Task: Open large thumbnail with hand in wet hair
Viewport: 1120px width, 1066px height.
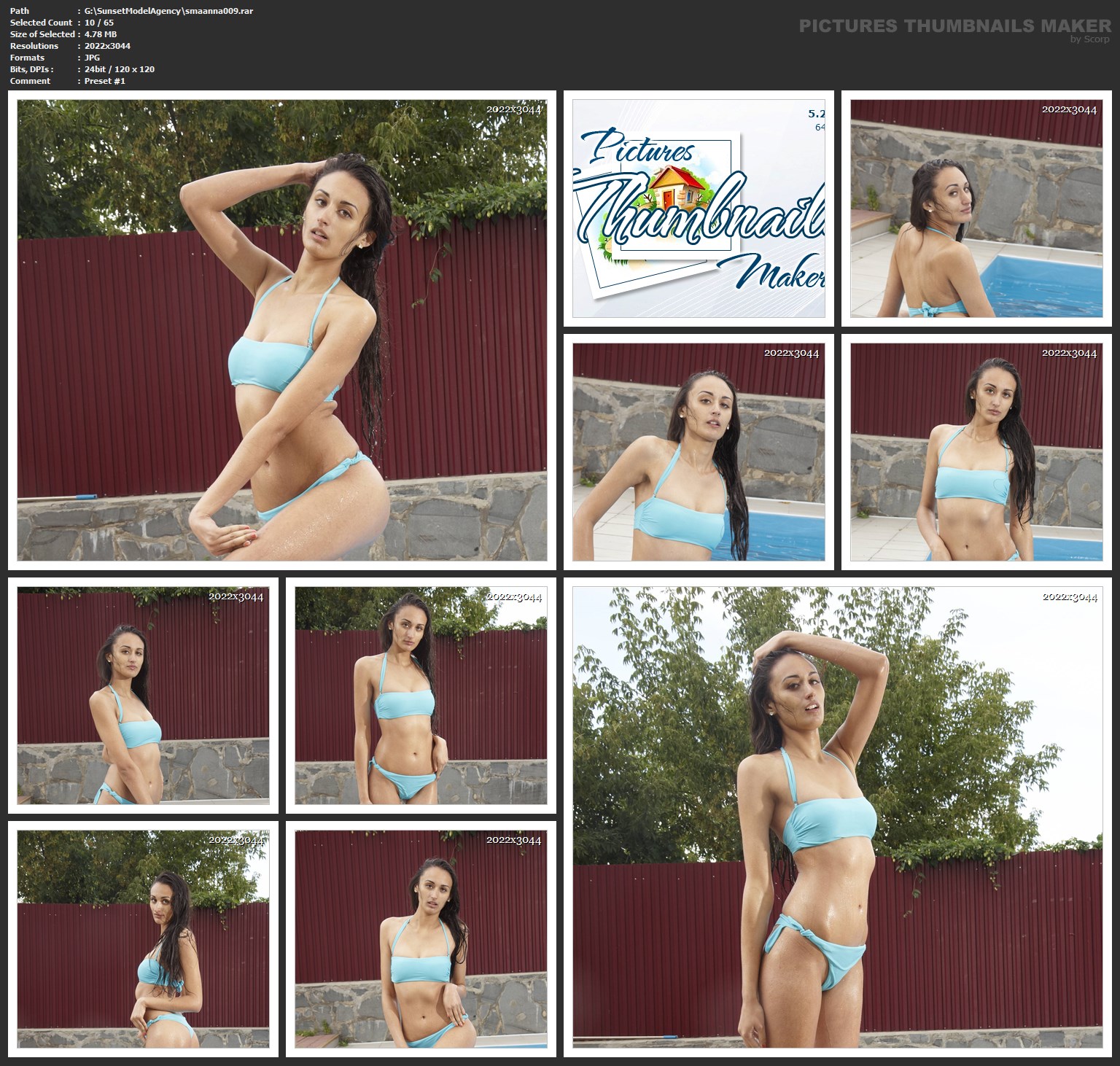Action: point(281,330)
